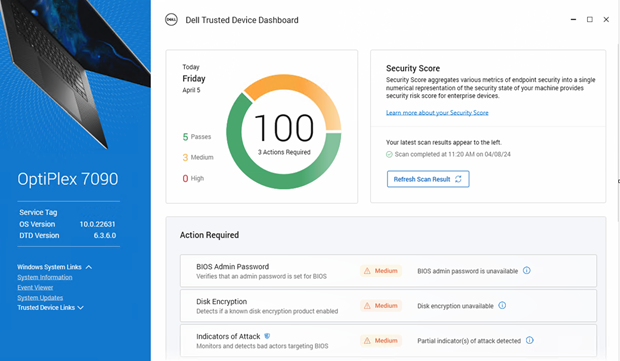Maximize the Dell Trusted Device Dashboard window
This screenshot has height=361, width=620.
point(590,19)
